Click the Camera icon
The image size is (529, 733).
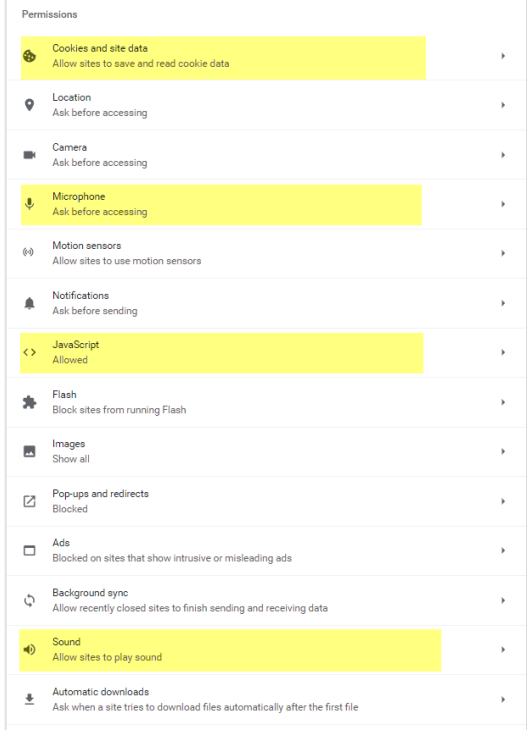[29, 155]
